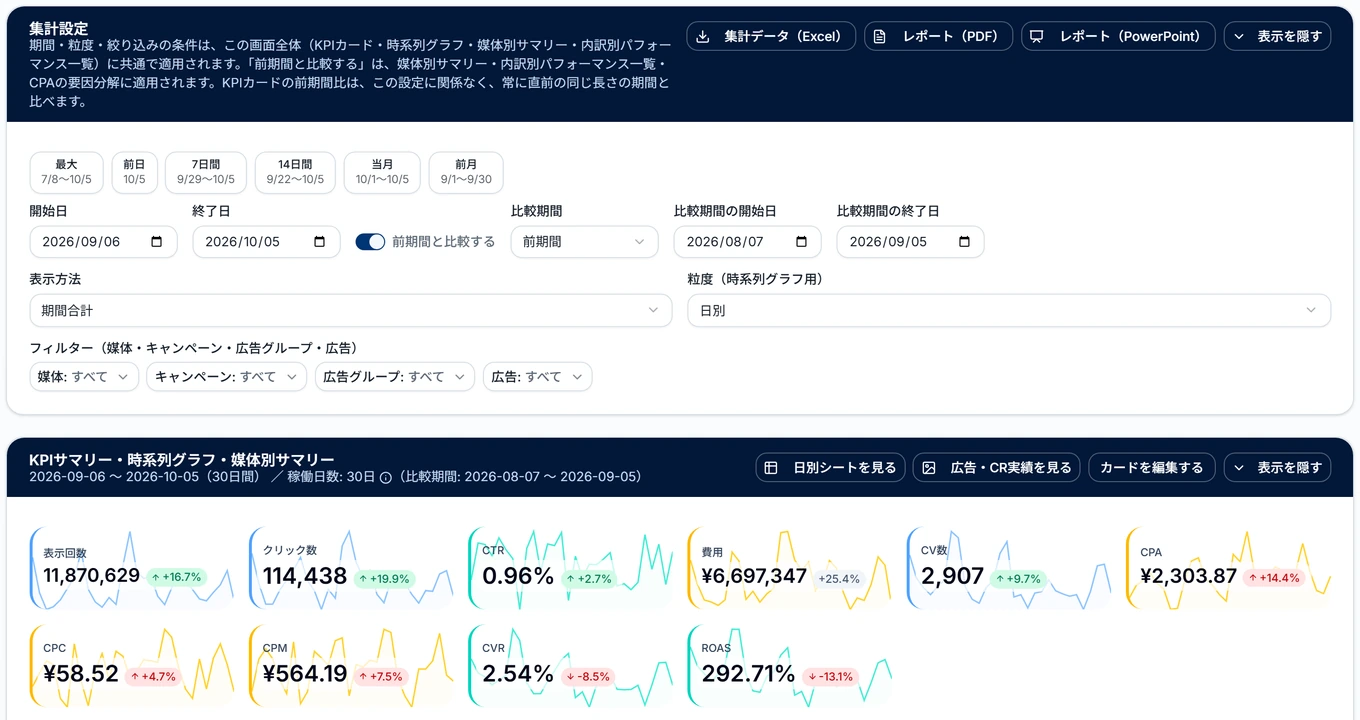The width and height of the screenshot is (1360, 720).
Task: Open the calendar picker for 開始日
Action: coord(157,242)
